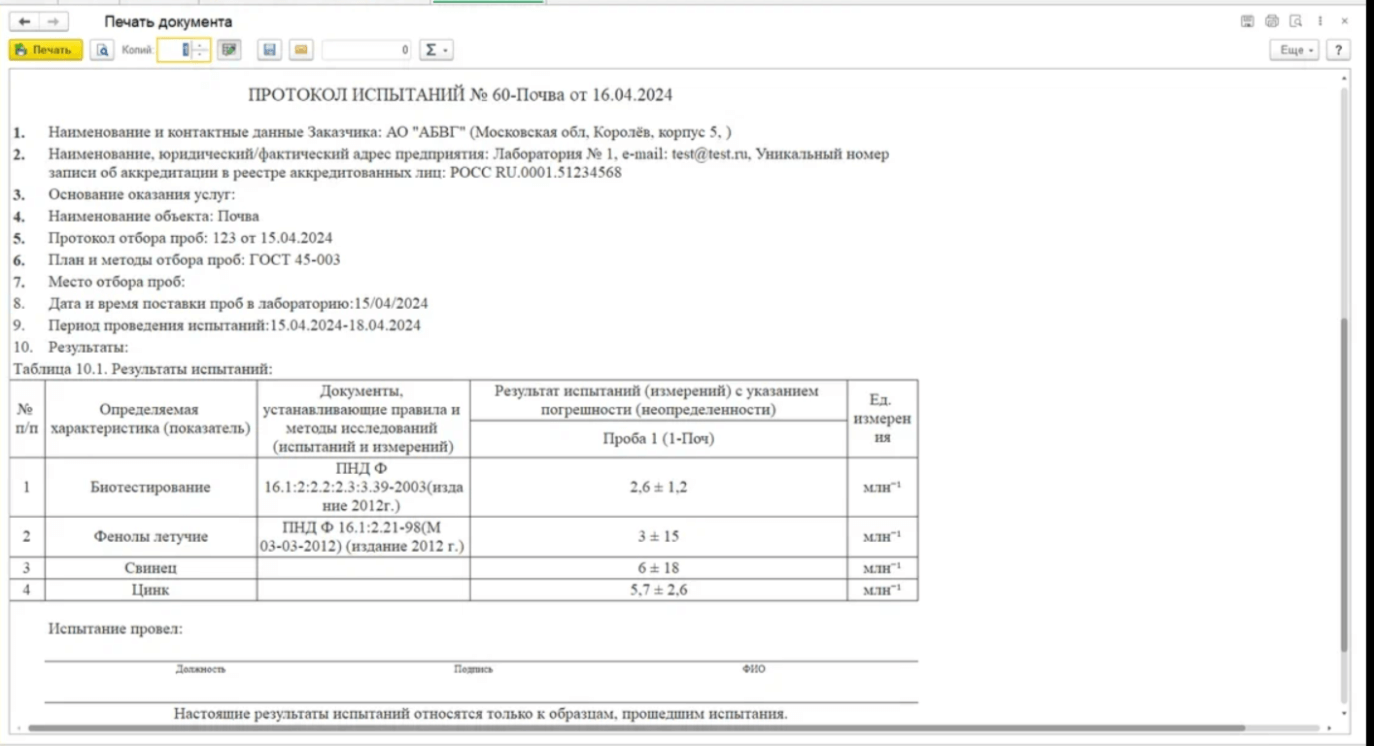Image resolution: width=1374 pixels, height=746 pixels.
Task: Save document with floppy disk toolbar icon
Action: [268, 50]
